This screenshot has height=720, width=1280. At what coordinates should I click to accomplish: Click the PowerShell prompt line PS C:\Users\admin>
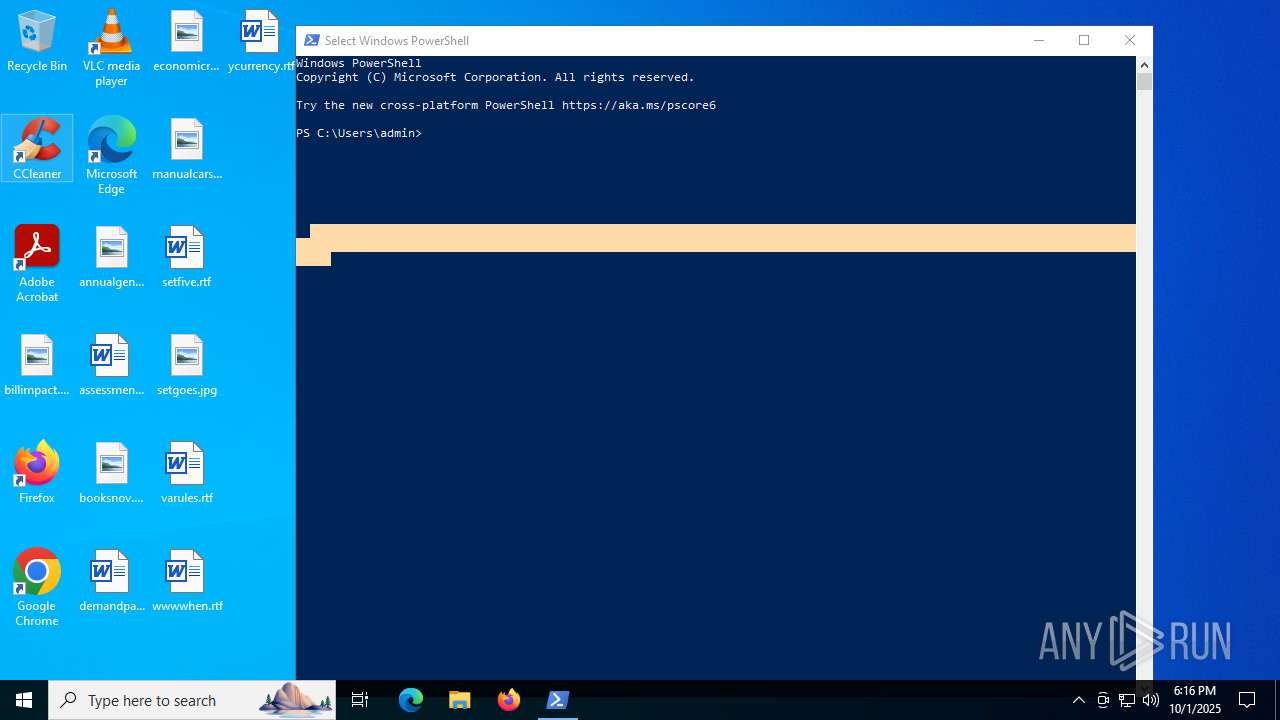tap(359, 133)
